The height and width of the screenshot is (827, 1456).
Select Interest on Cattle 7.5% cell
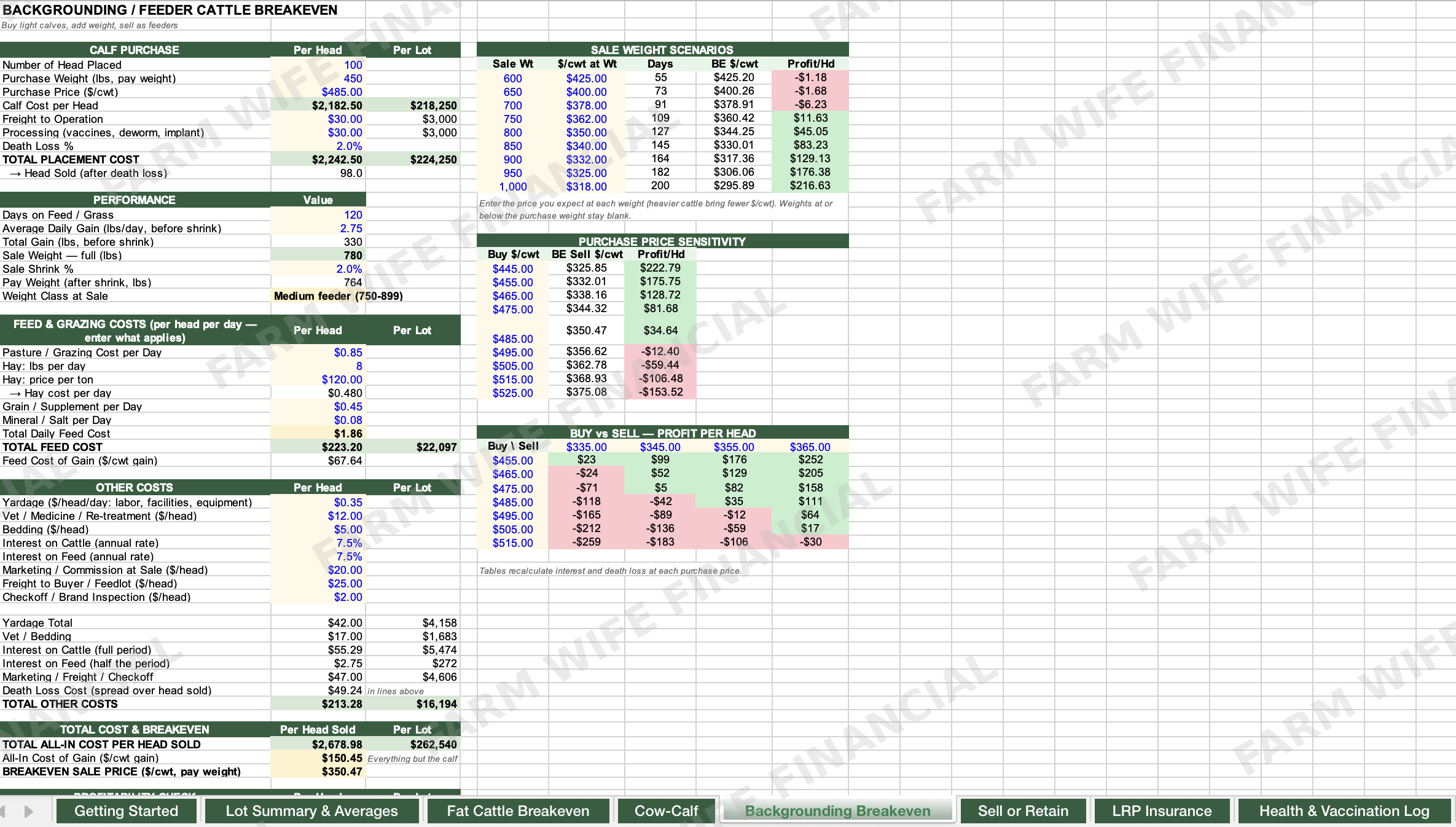pyautogui.click(x=318, y=543)
